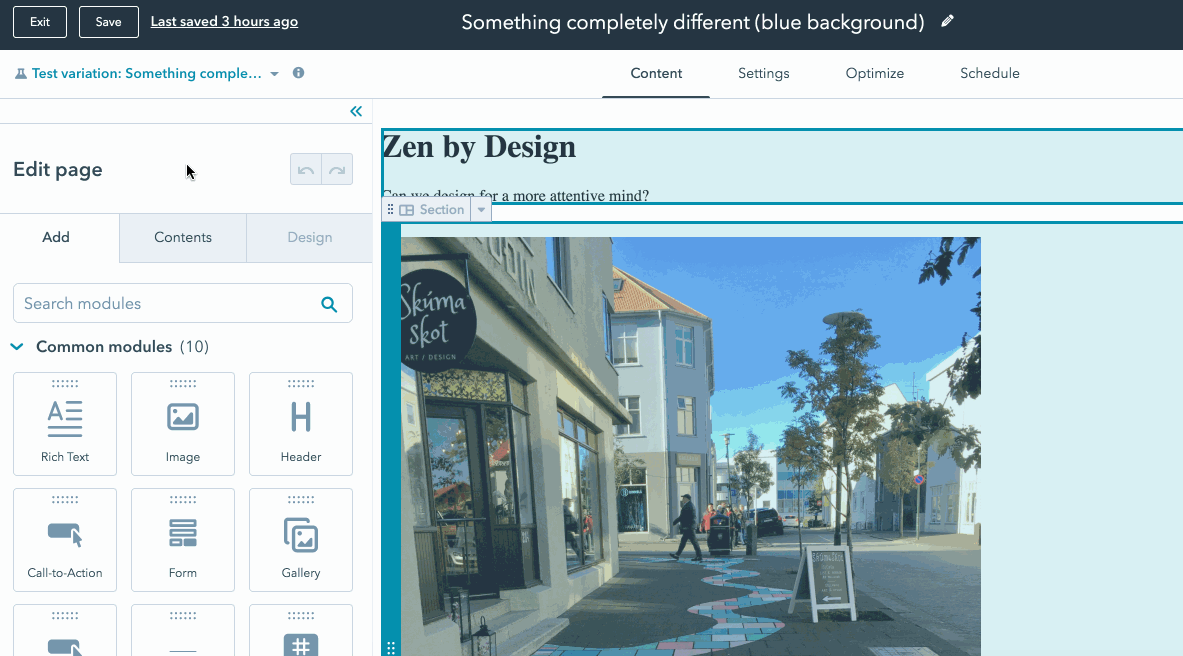Open the Optimize tab
Viewport: 1183px width, 656px height.
(874, 73)
